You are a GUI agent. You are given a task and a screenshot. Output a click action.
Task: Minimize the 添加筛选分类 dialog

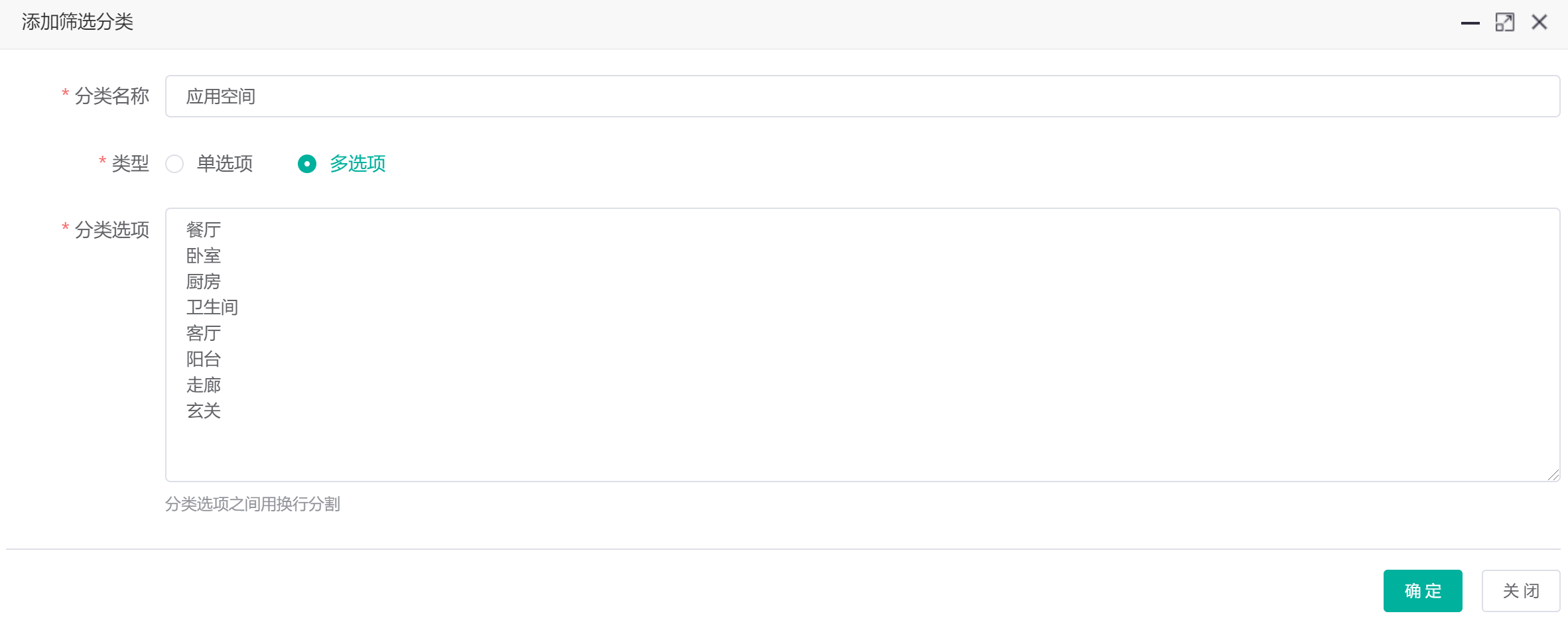click(x=1470, y=23)
